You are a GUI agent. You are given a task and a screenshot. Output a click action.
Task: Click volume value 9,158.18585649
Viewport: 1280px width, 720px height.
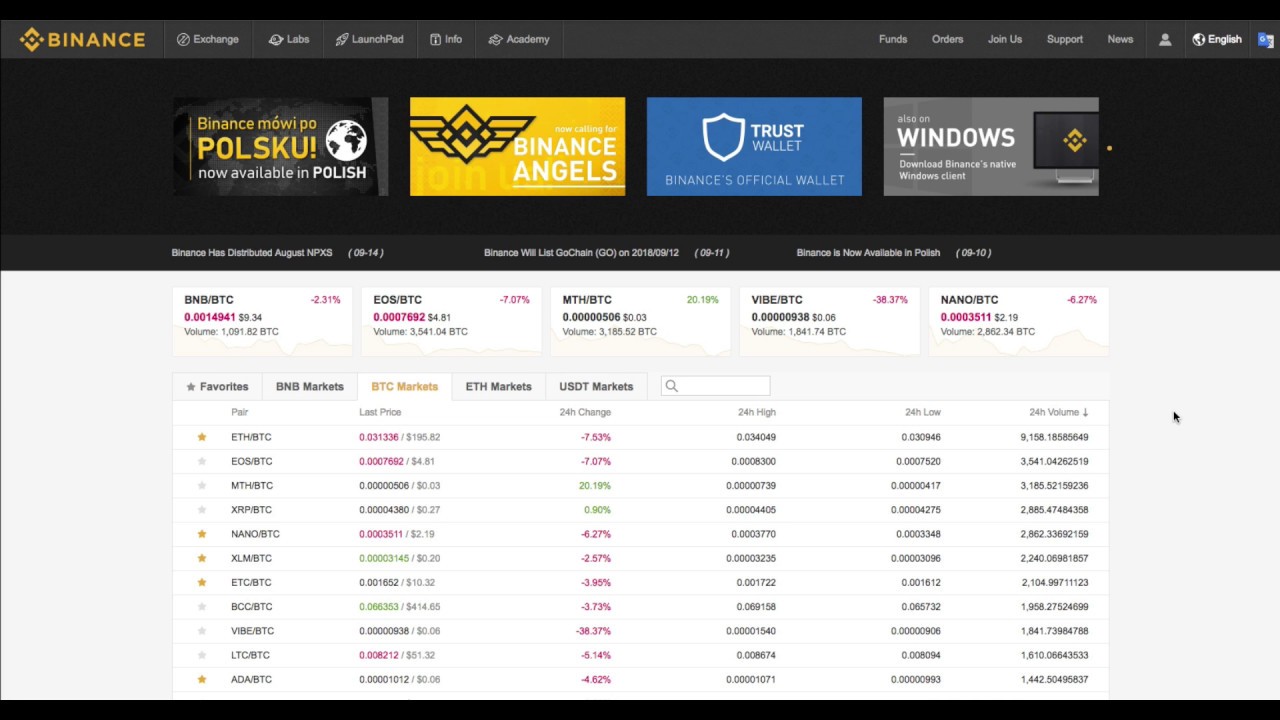pos(1054,437)
